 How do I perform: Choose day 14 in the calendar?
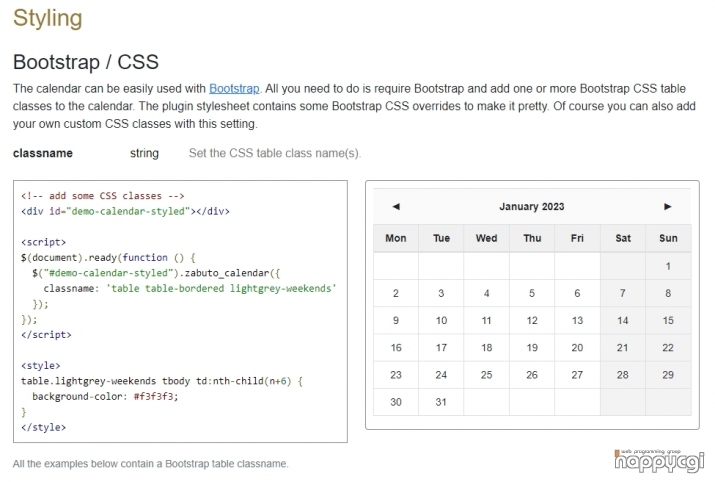click(x=623, y=321)
